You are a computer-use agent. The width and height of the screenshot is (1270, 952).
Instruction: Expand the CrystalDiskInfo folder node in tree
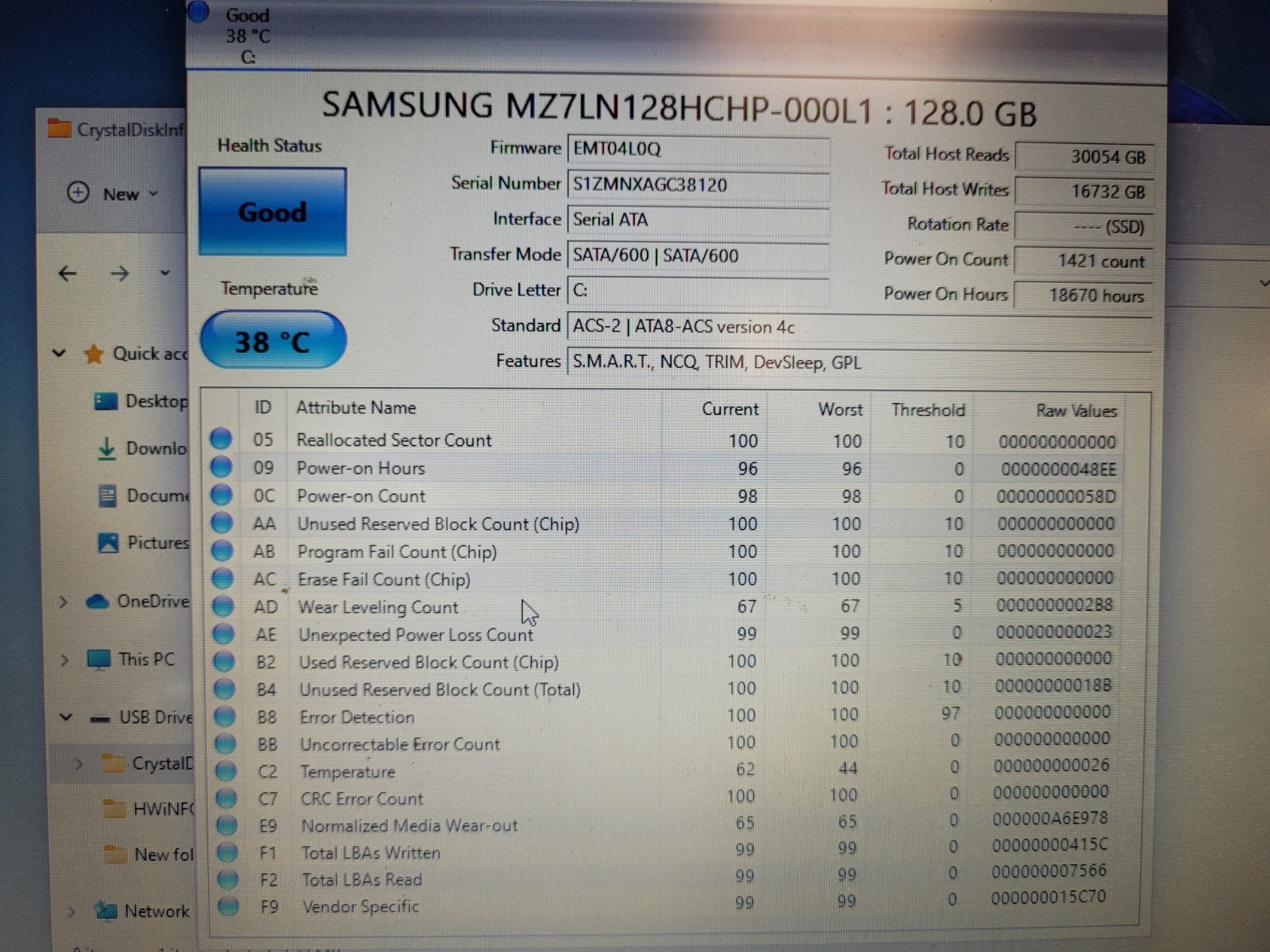coord(78,764)
